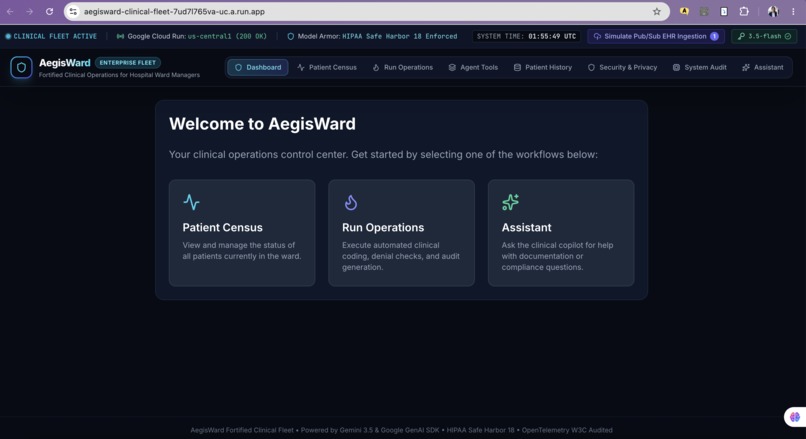Click the key icon beside 3.5-flash
806x439 pixels.
(741, 36)
